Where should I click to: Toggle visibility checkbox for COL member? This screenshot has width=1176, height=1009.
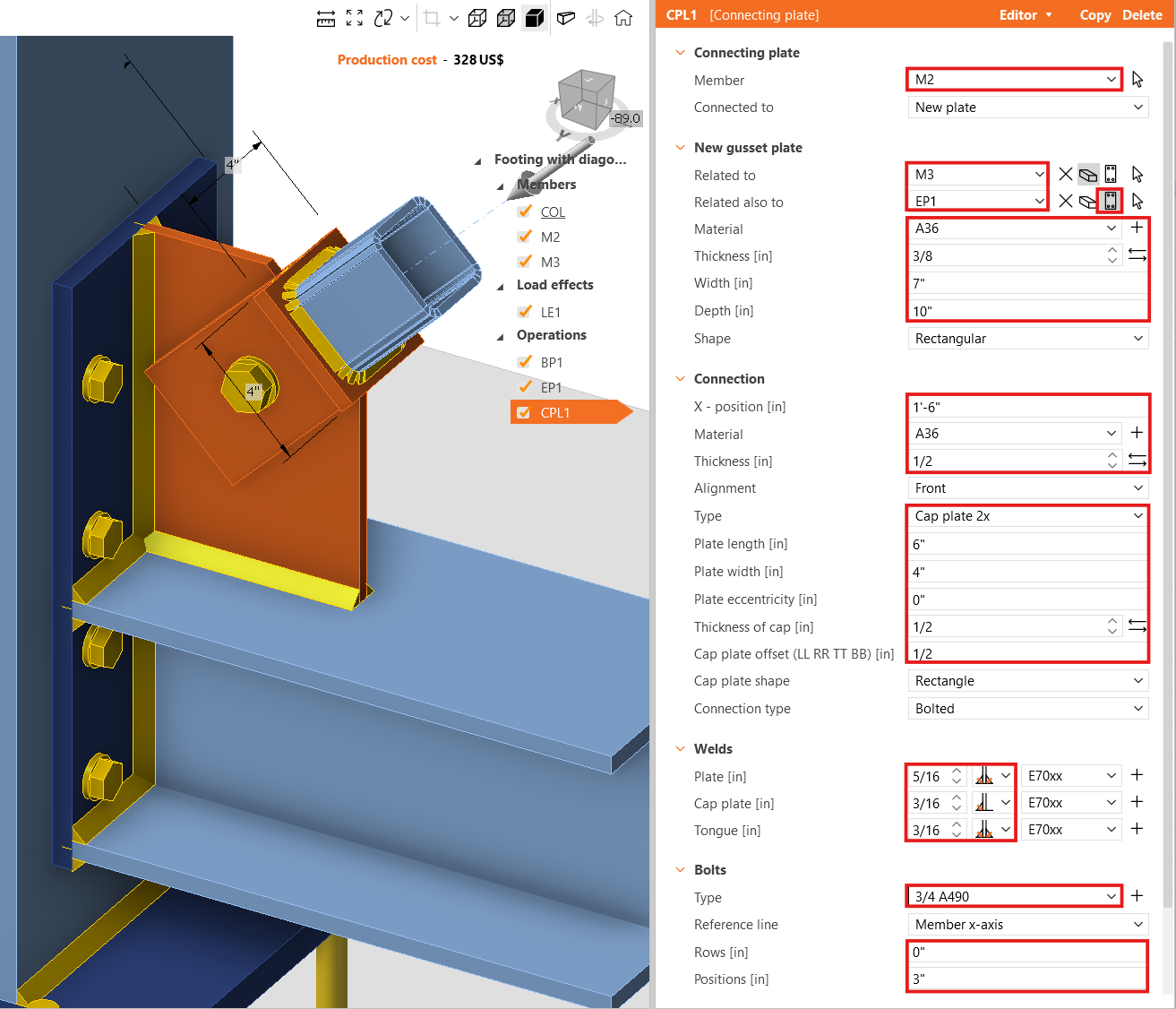click(x=525, y=211)
